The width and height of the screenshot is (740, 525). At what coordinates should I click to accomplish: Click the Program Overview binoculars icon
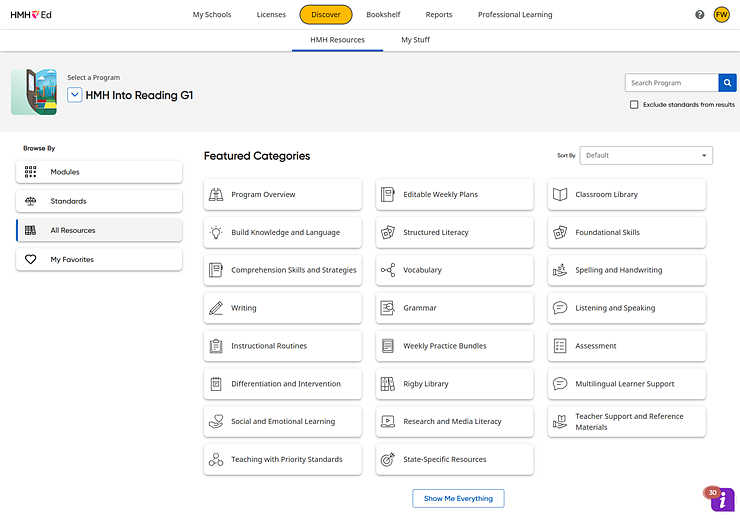coord(216,195)
